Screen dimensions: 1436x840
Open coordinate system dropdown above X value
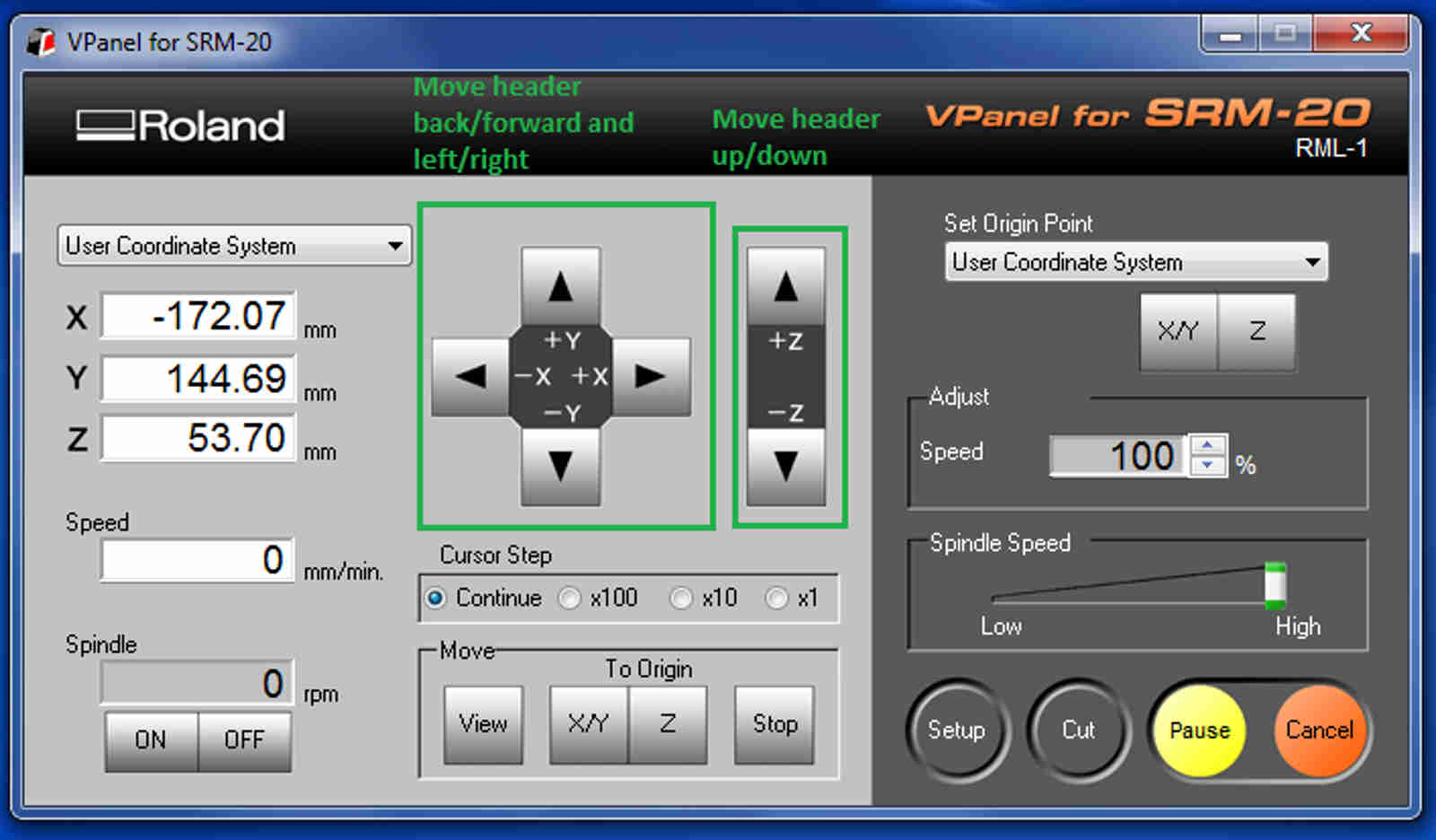(x=234, y=245)
